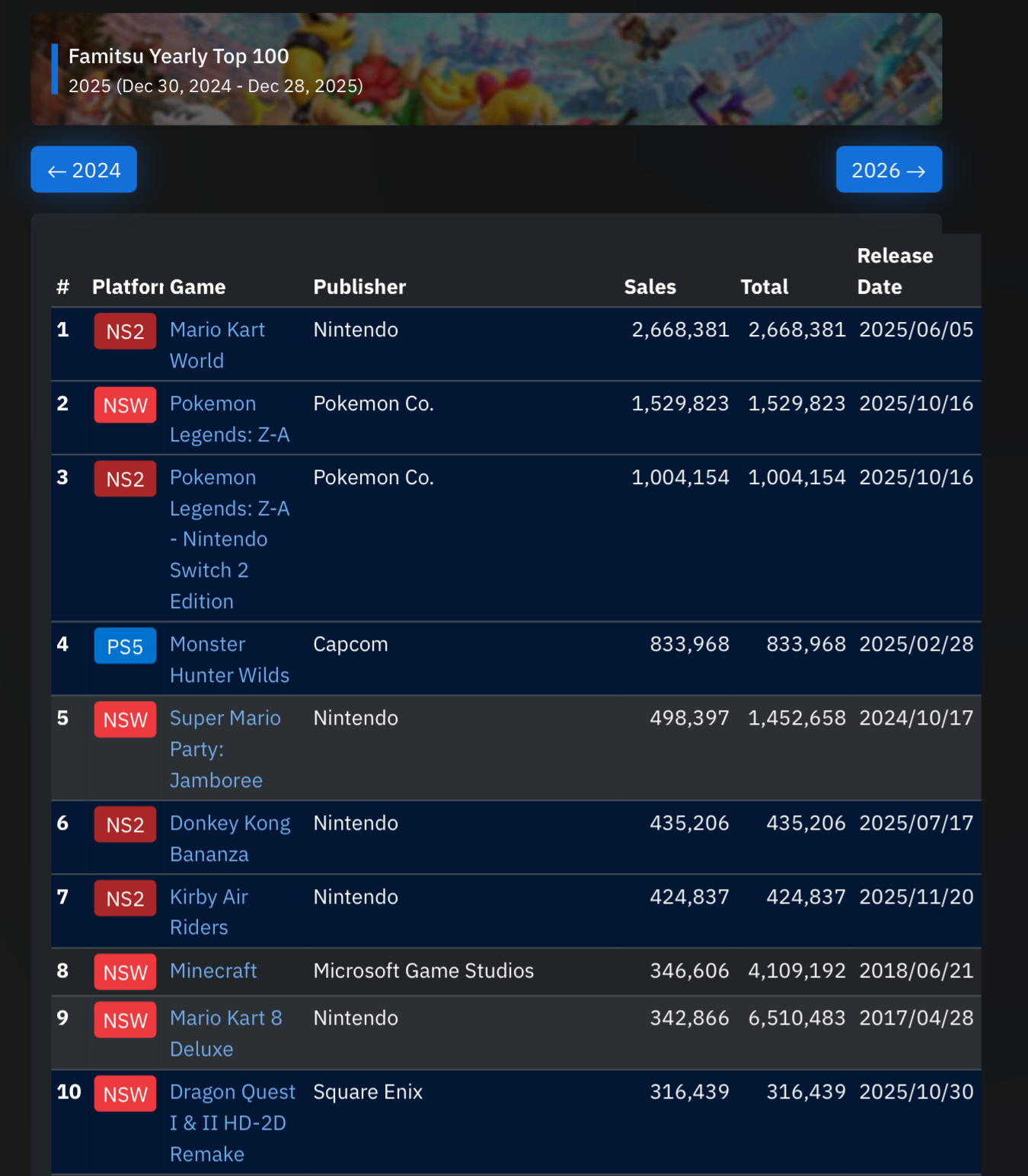Click Minecraft total value 4,109,192
This screenshot has height=1176, width=1028.
pos(797,970)
